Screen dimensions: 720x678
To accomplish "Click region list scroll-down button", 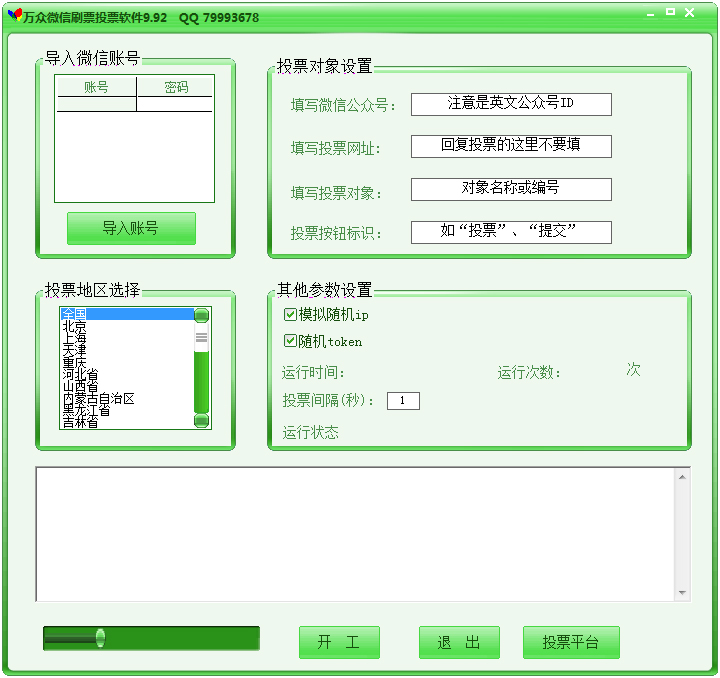I will (x=201, y=420).
